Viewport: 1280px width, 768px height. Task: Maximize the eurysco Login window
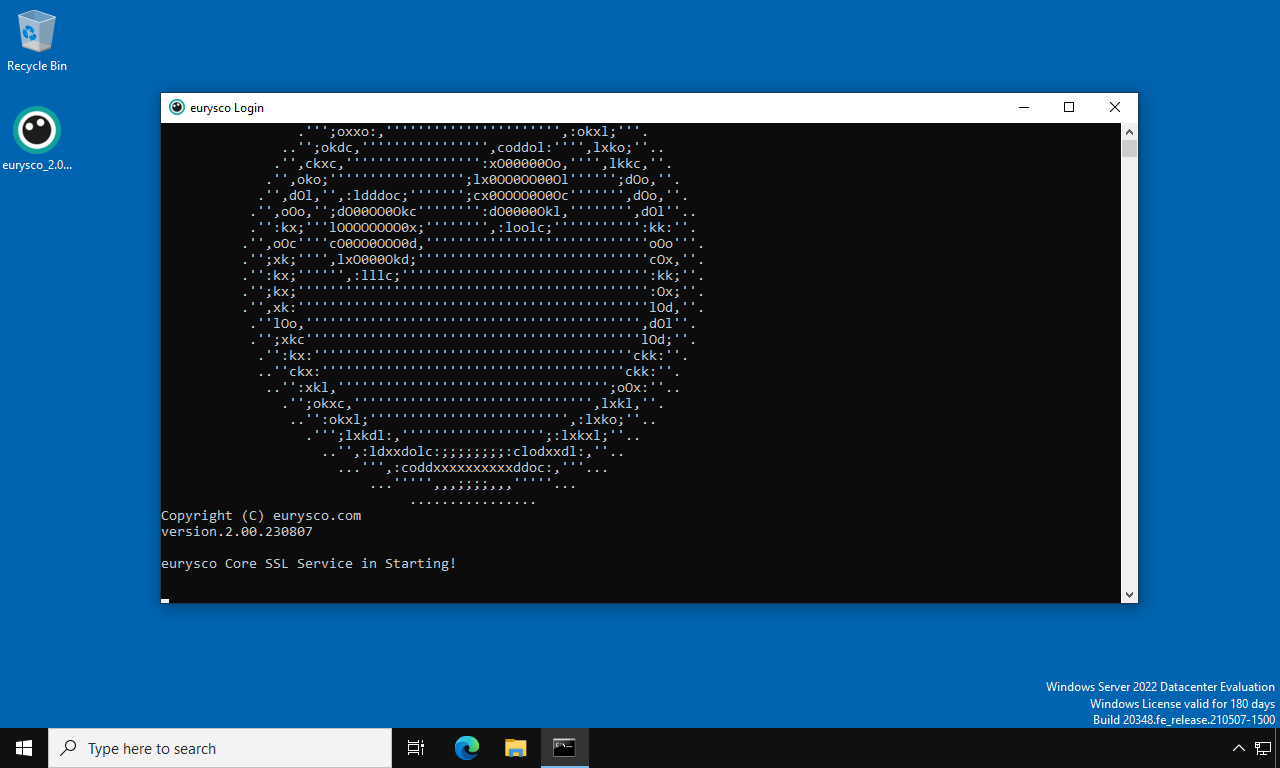(x=1069, y=107)
